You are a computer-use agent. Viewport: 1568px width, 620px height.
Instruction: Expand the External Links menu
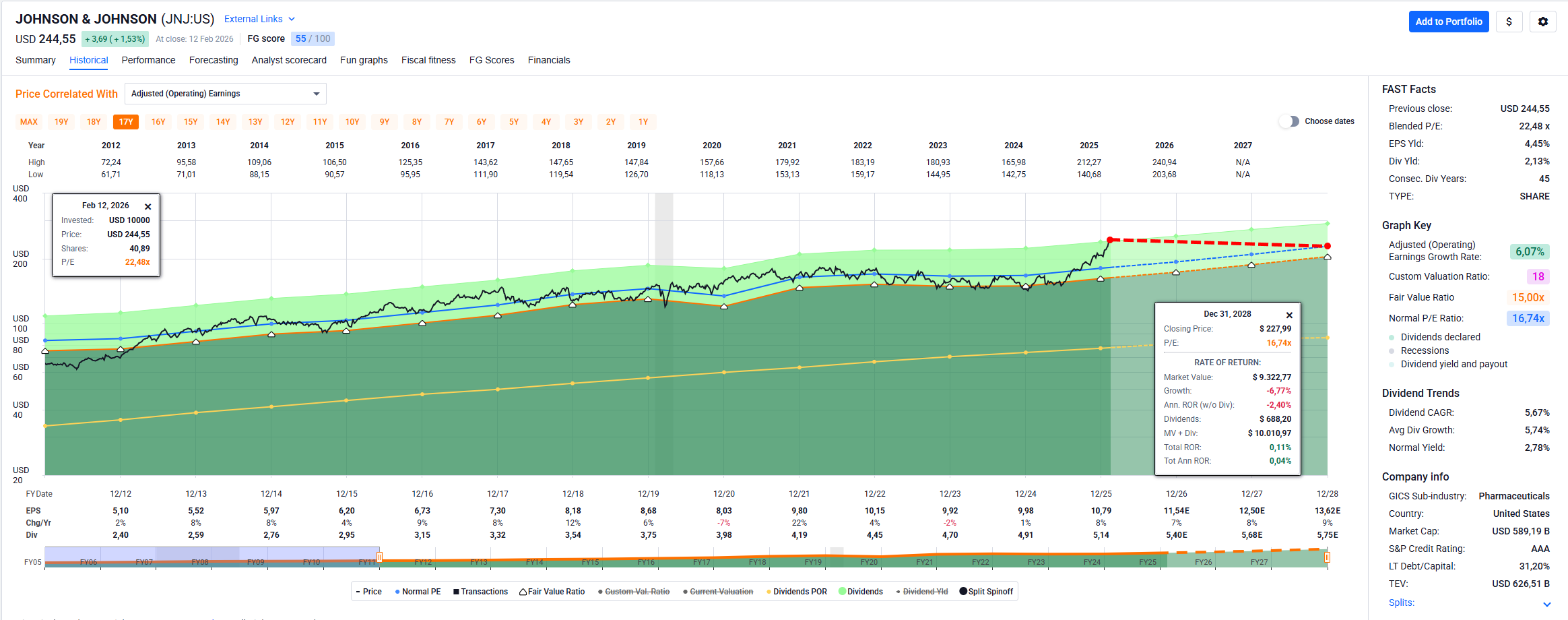(x=259, y=19)
